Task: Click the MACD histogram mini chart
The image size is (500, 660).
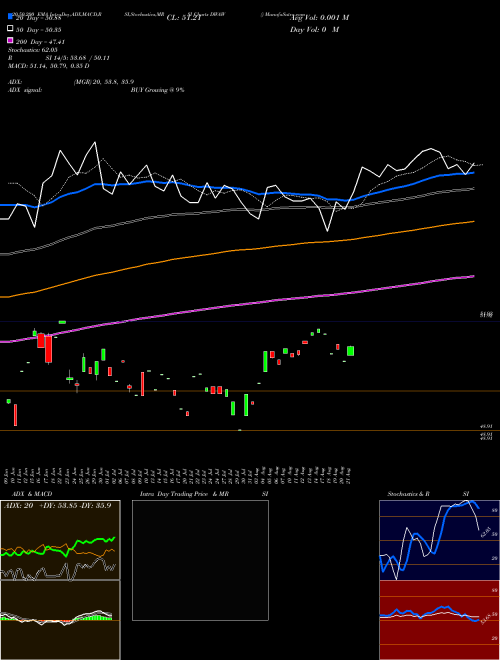Action: tap(60, 620)
